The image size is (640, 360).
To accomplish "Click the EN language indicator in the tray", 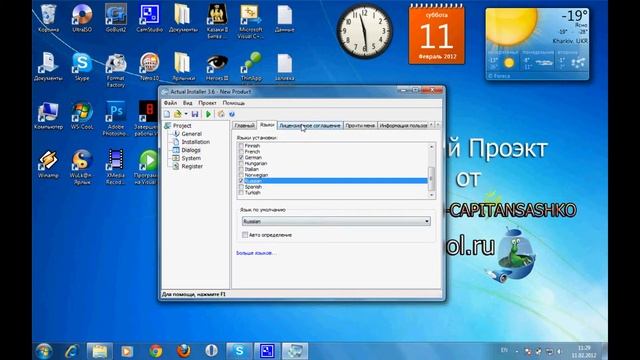I will 504,350.
